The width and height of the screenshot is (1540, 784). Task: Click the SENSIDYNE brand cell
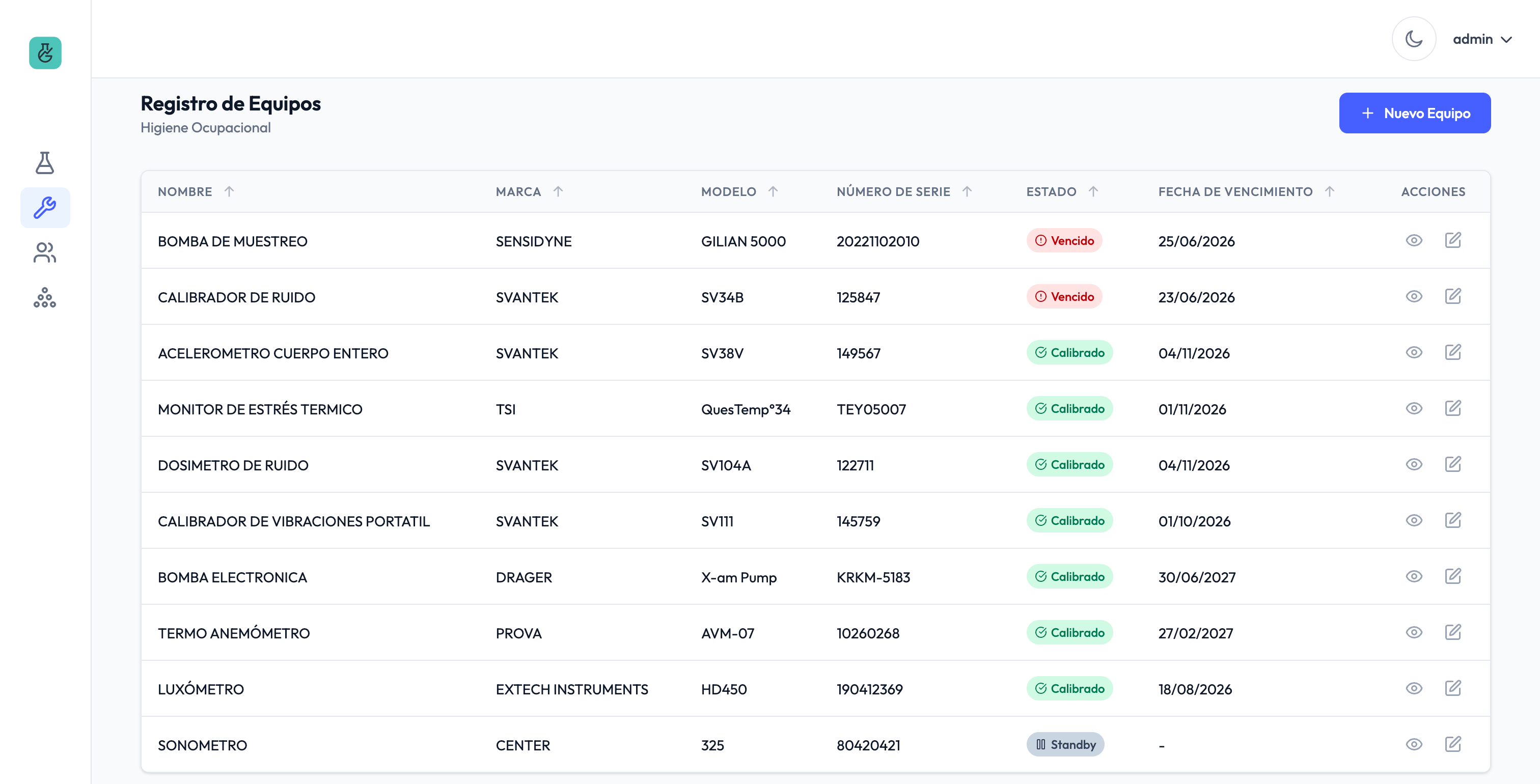coord(533,241)
